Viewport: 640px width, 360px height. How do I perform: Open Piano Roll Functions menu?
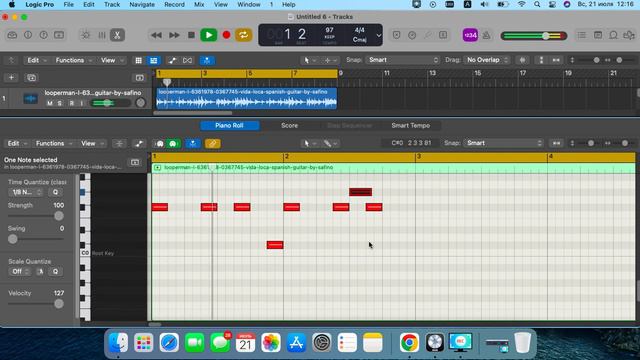tap(54, 144)
